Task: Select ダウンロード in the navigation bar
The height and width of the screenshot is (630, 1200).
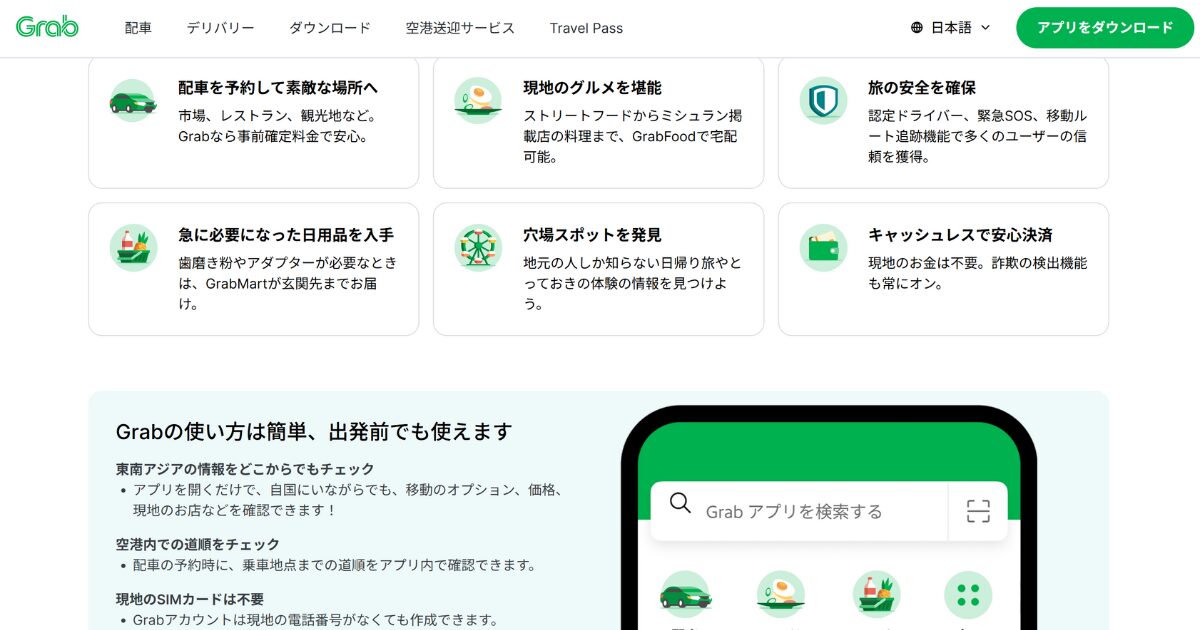Action: [330, 28]
